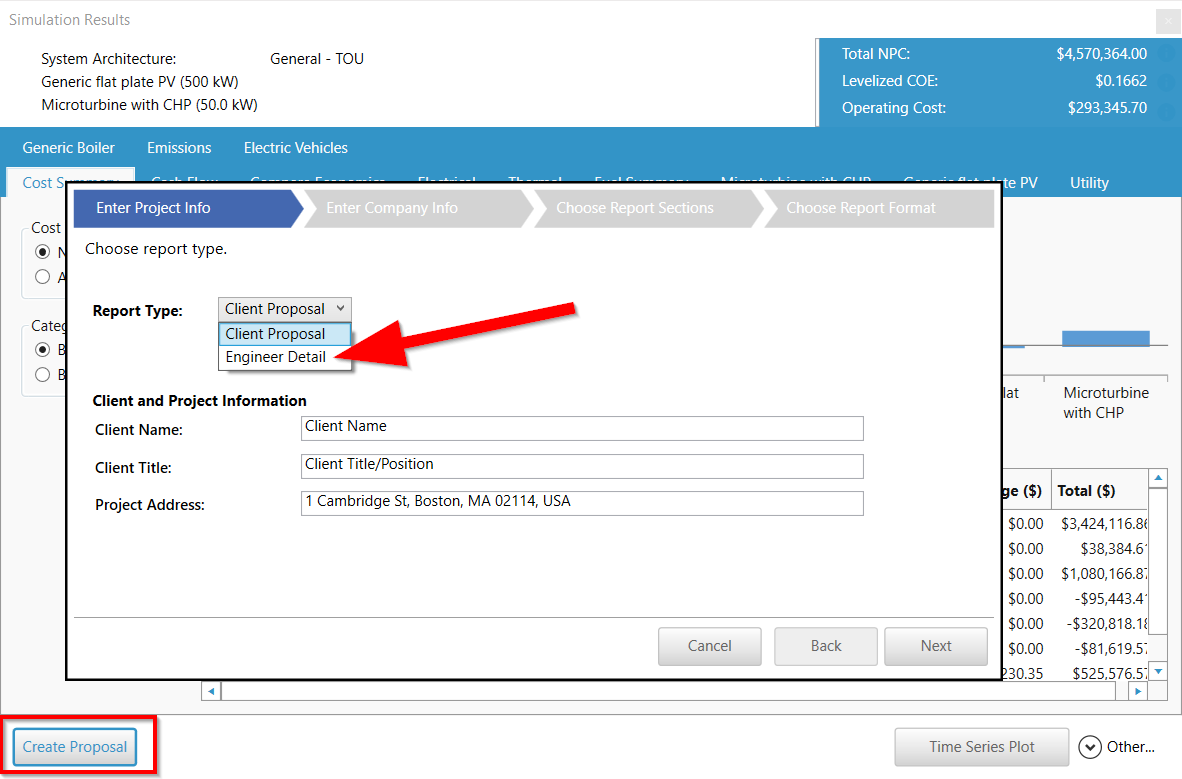The height and width of the screenshot is (779, 1182).
Task: Open the Utility tab
Action: coord(1089,183)
